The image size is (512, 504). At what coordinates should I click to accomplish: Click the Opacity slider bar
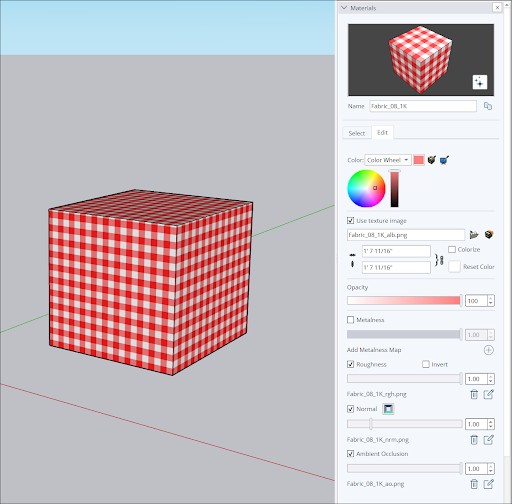[404, 301]
